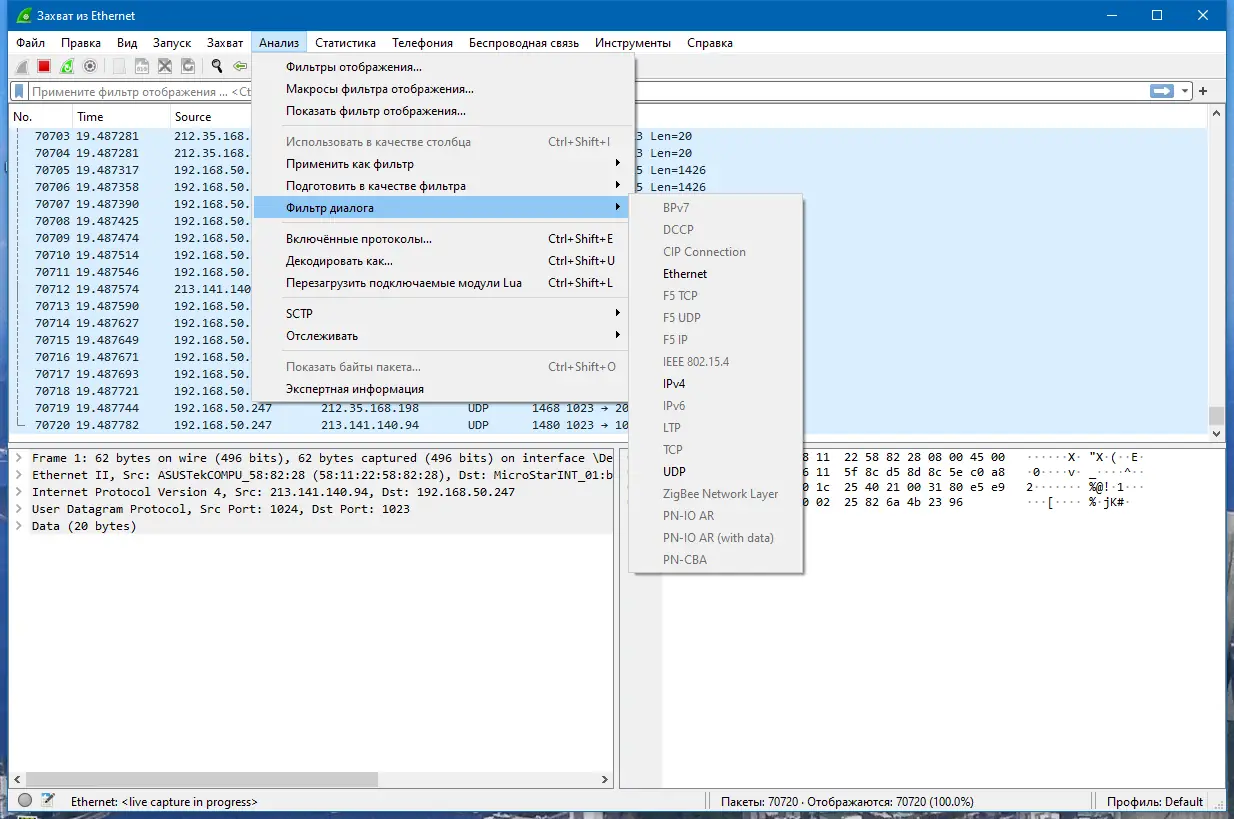Click the grey start capture shark fin icon
The width and height of the screenshot is (1234, 819).
point(21,66)
